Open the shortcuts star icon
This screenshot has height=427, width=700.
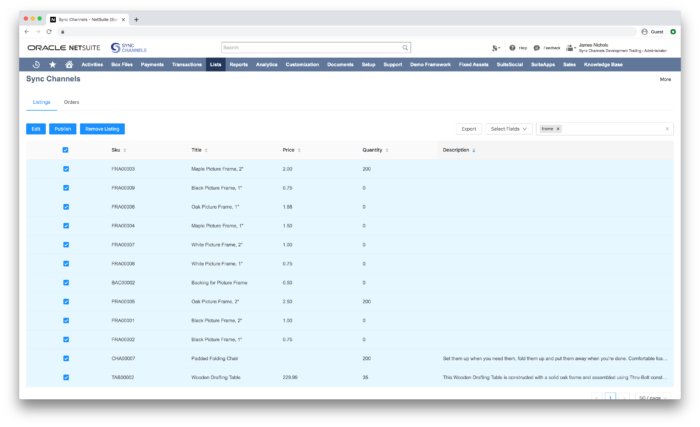(x=53, y=64)
